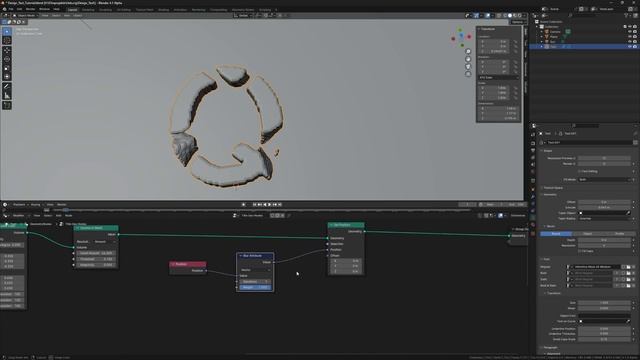Disable Text object in renders
640x360 pixels.
pyautogui.click(x=635, y=47)
